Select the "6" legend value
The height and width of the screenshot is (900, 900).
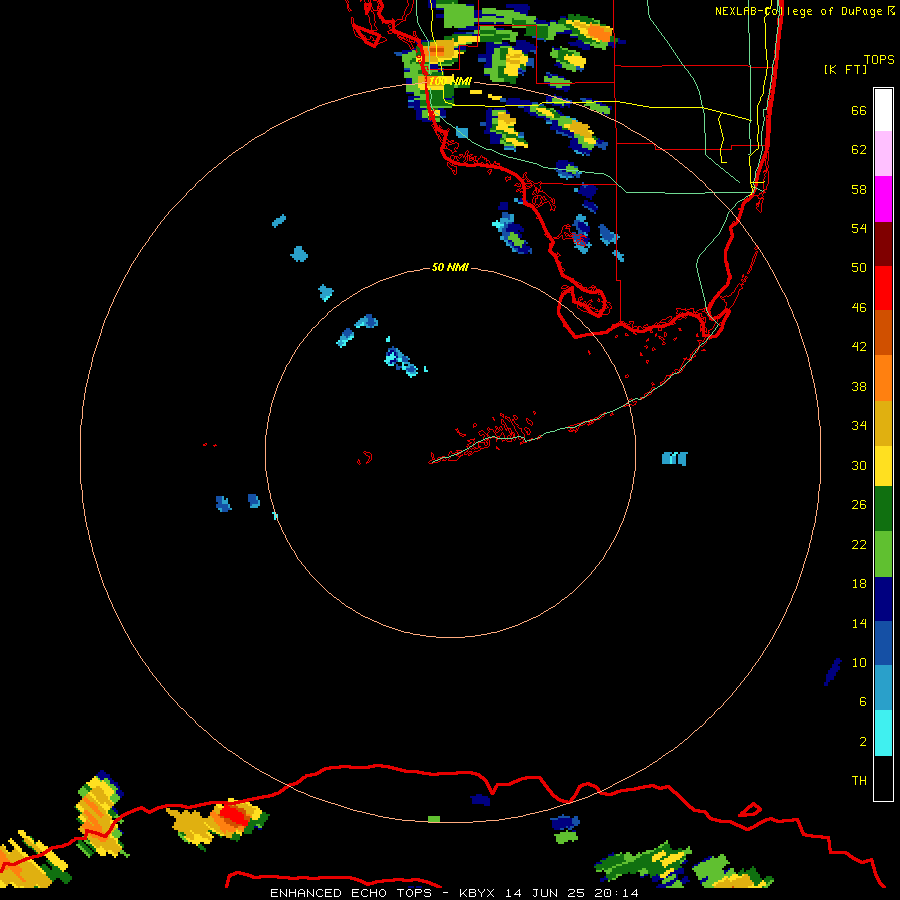(862, 701)
